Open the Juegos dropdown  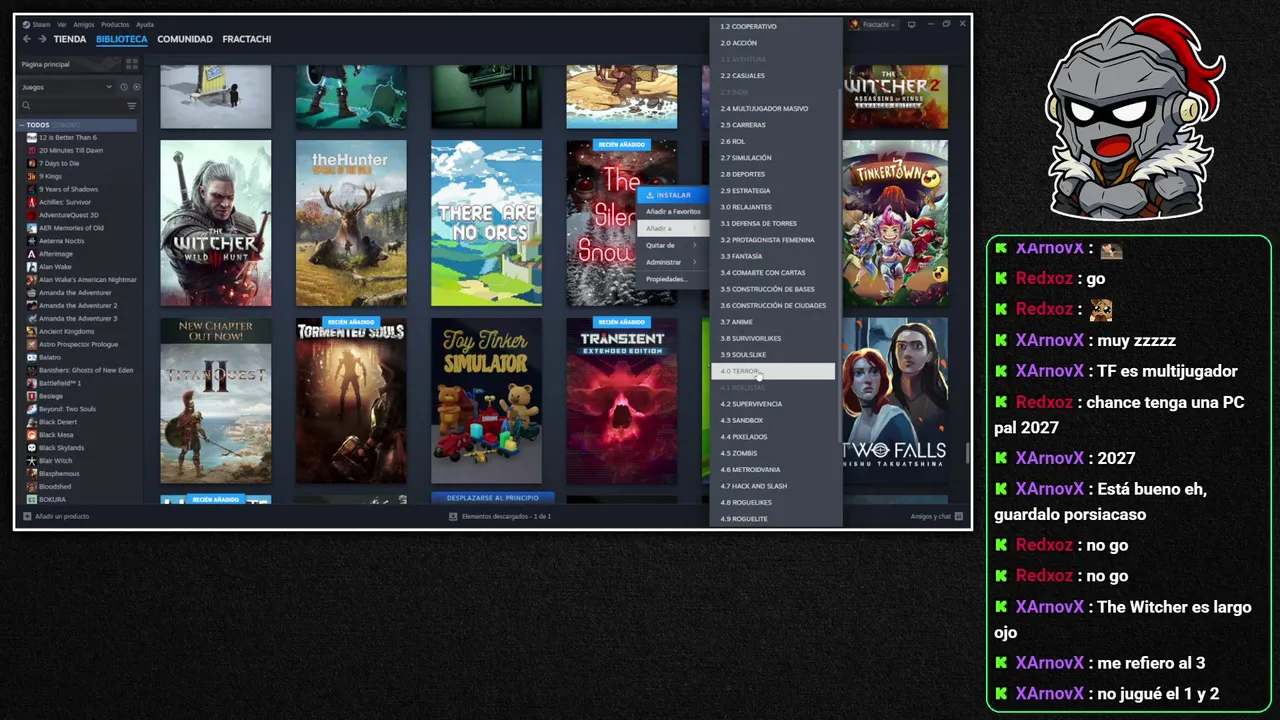[x=66, y=87]
